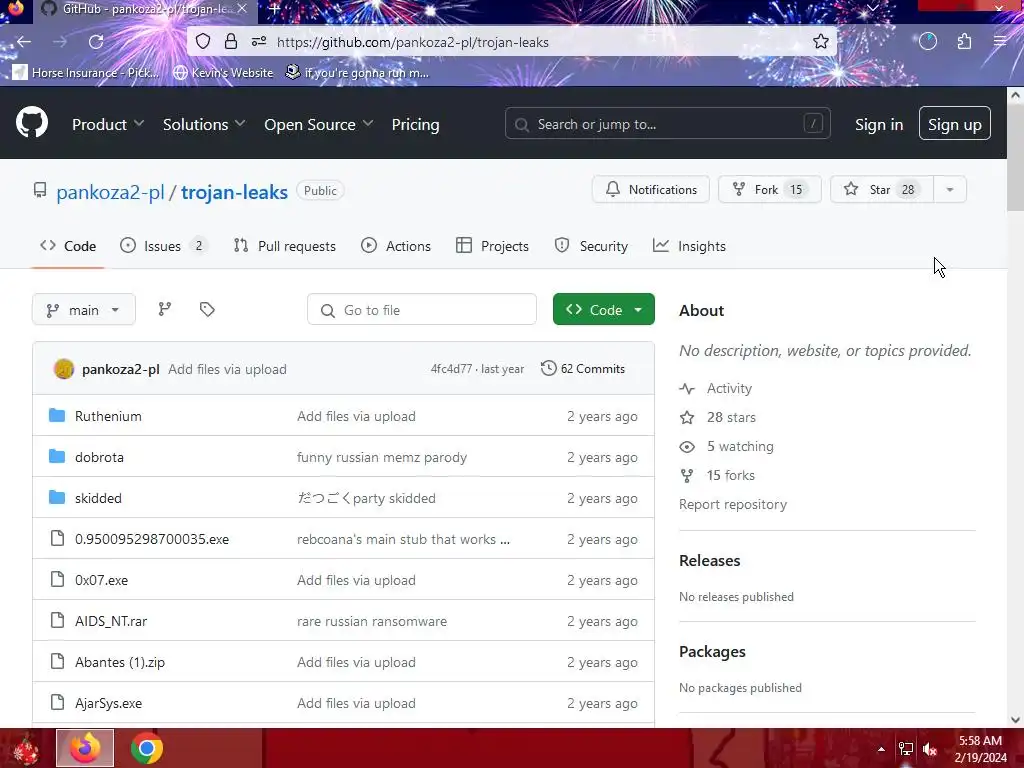
Task: Switch to the Code tab
Action: click(x=68, y=246)
